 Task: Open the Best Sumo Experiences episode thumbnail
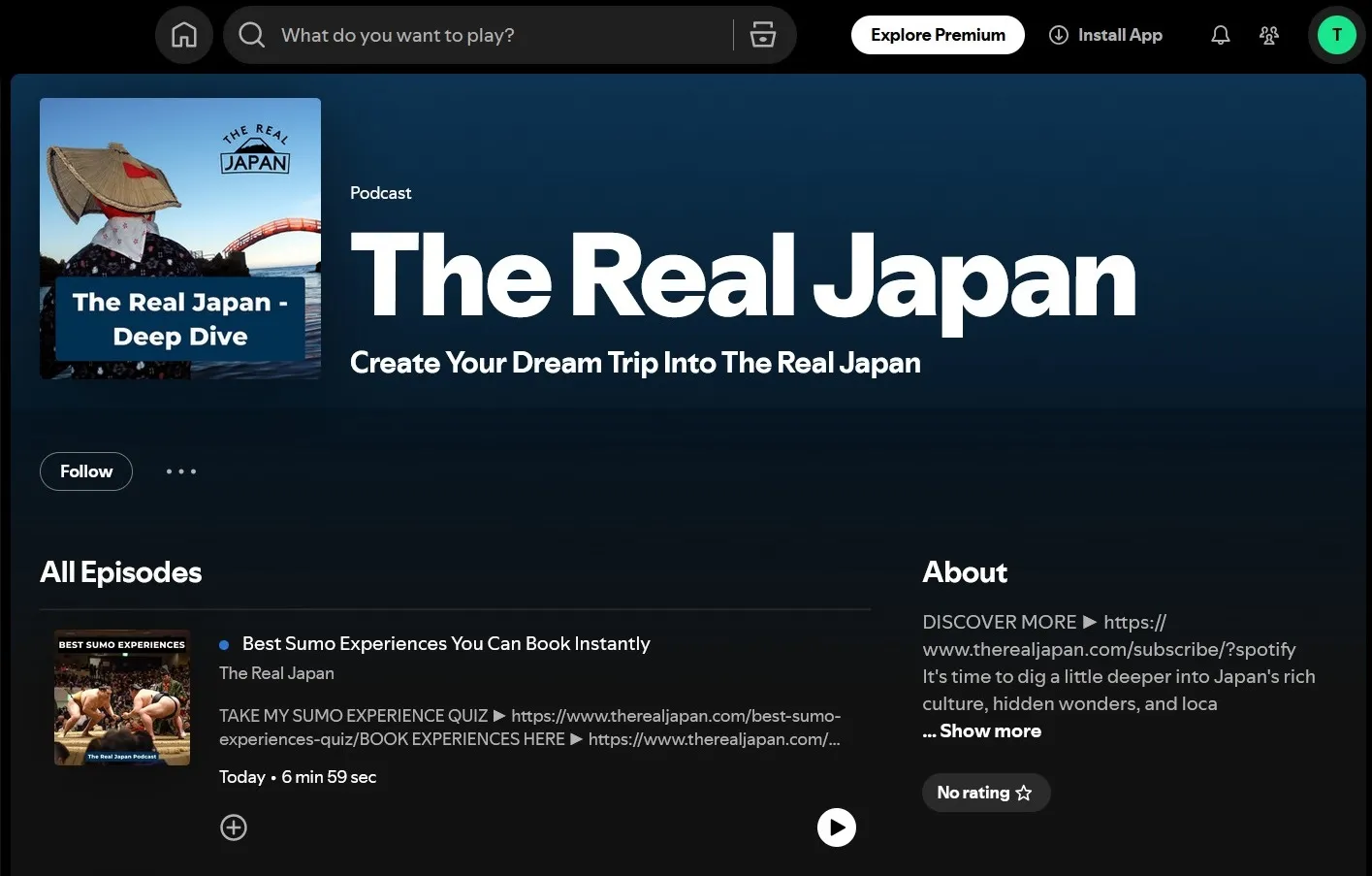click(x=122, y=698)
